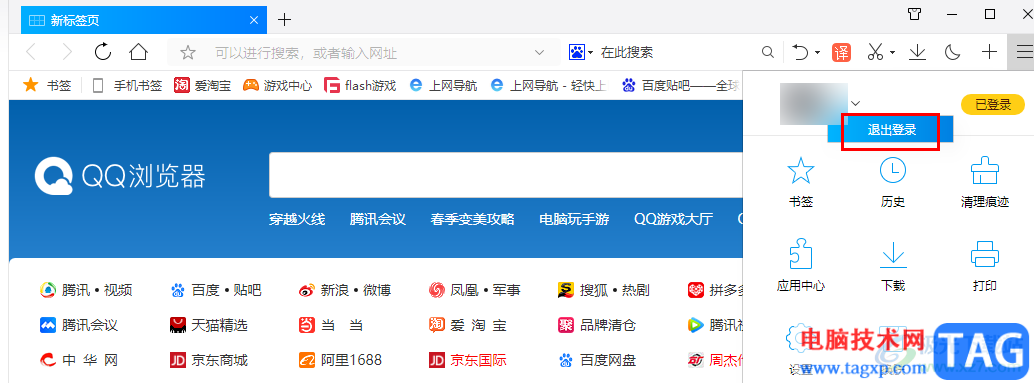1034x383 pixels.
Task: Click the main page search box
Action: click(x=505, y=175)
